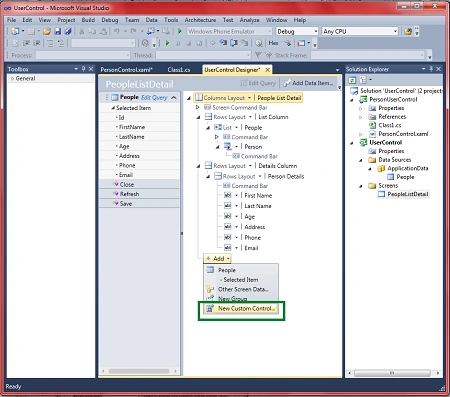Screen dimensions: 450x397
Task: Select New Custom Control menu item
Action: click(241, 309)
